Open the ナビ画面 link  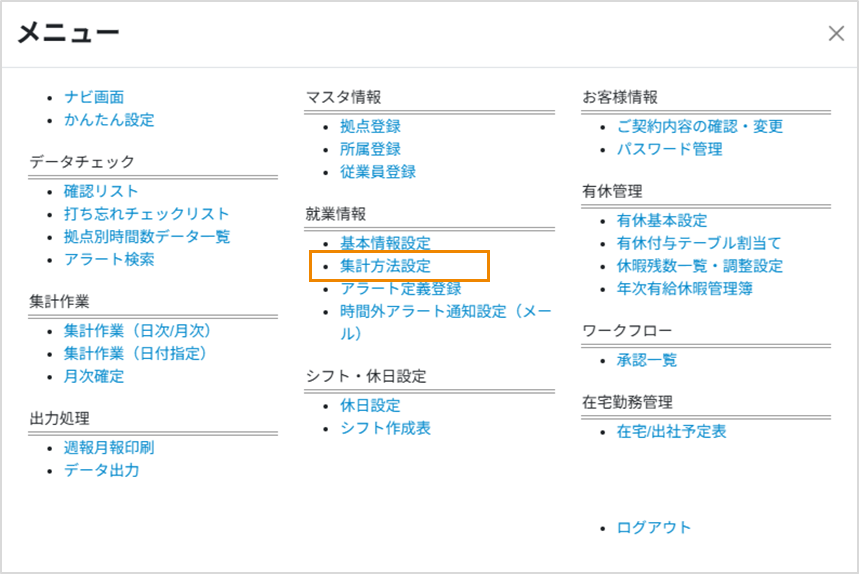point(94,97)
